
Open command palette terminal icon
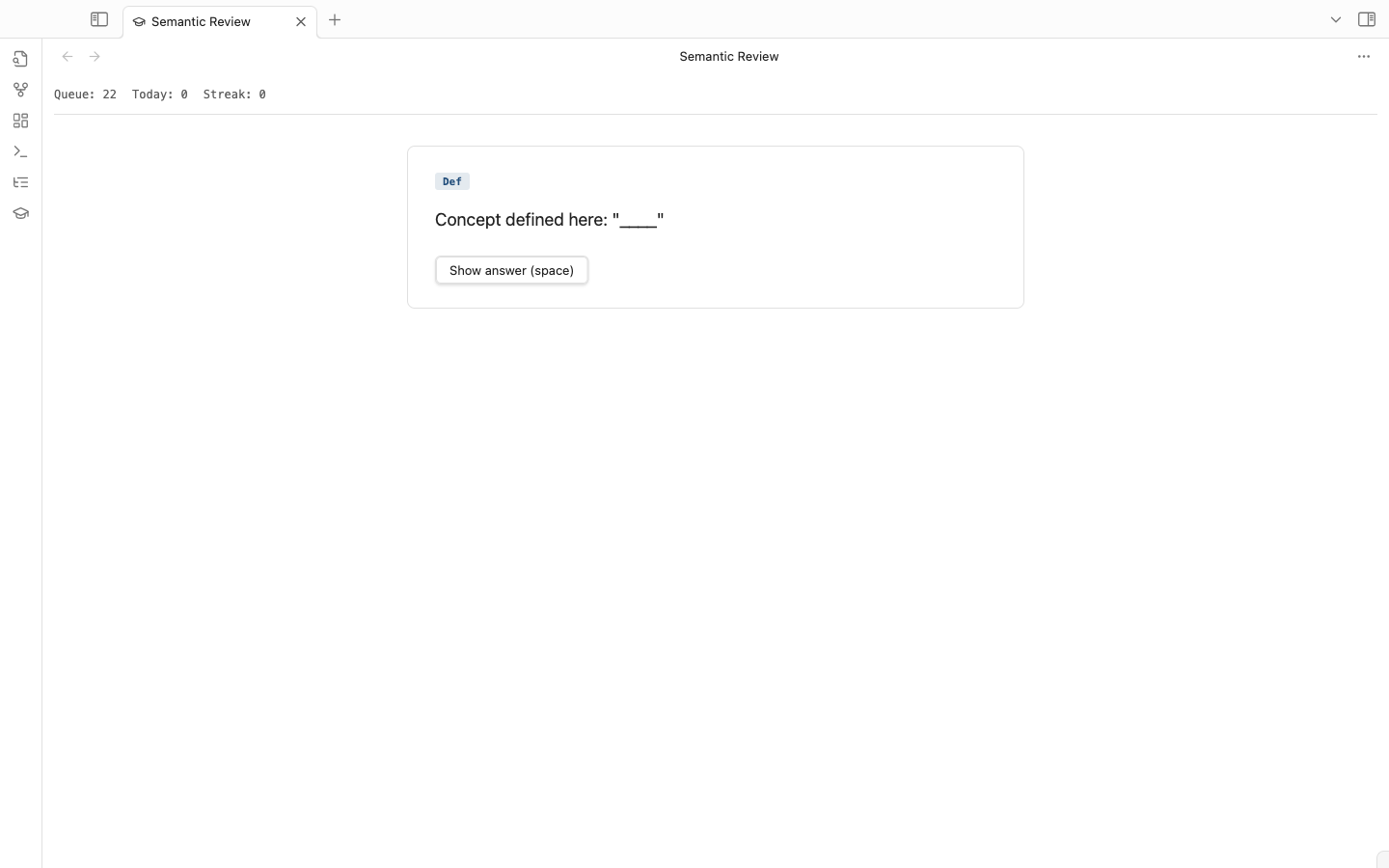coord(20,151)
